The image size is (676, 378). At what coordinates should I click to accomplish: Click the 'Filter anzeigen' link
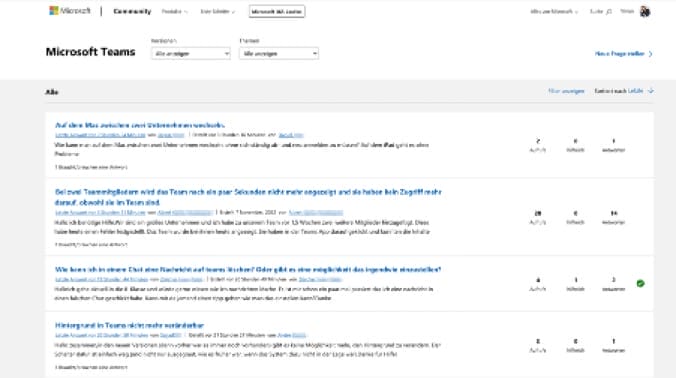click(x=566, y=91)
